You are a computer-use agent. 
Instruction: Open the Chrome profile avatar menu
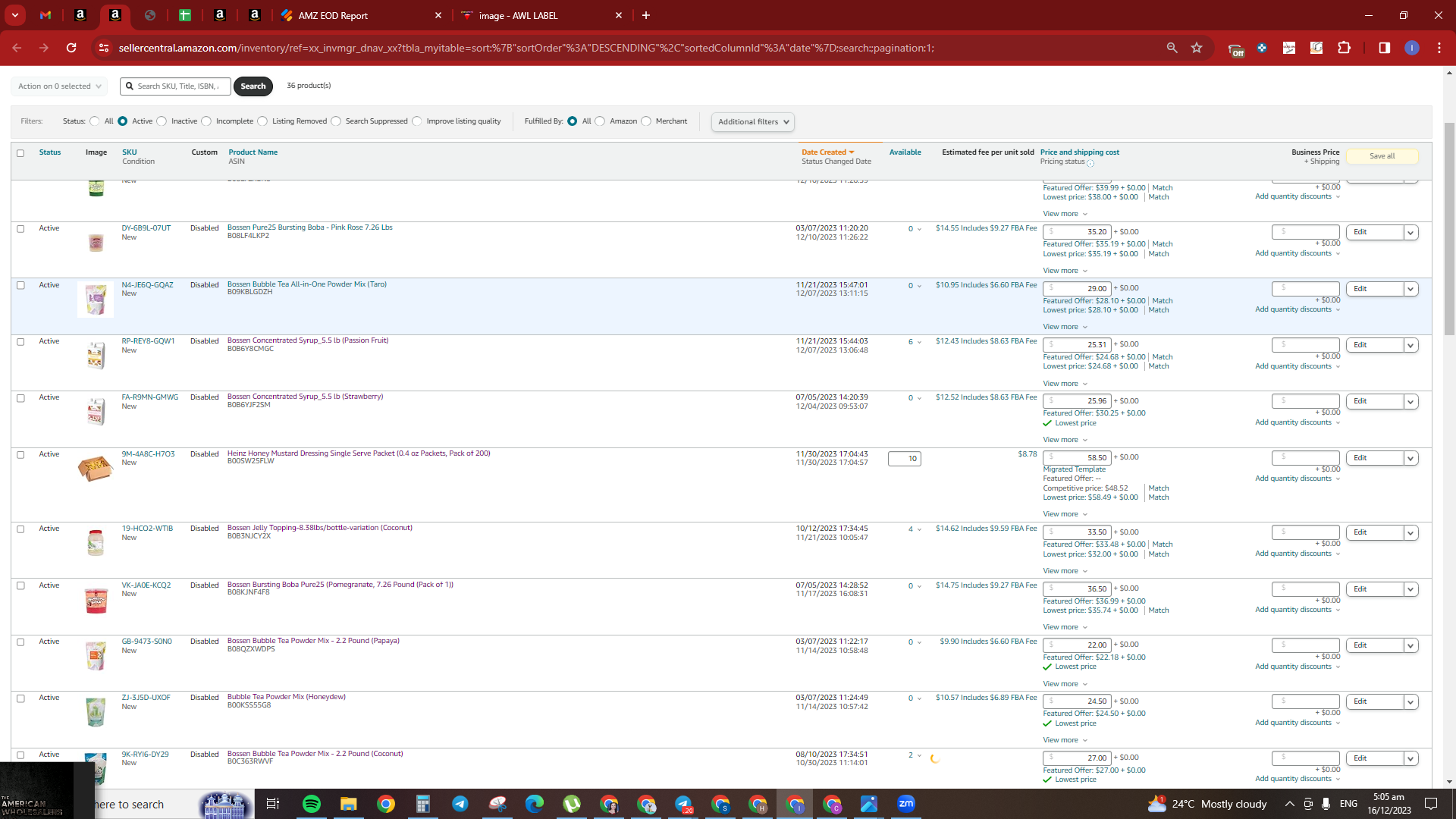click(x=1412, y=48)
